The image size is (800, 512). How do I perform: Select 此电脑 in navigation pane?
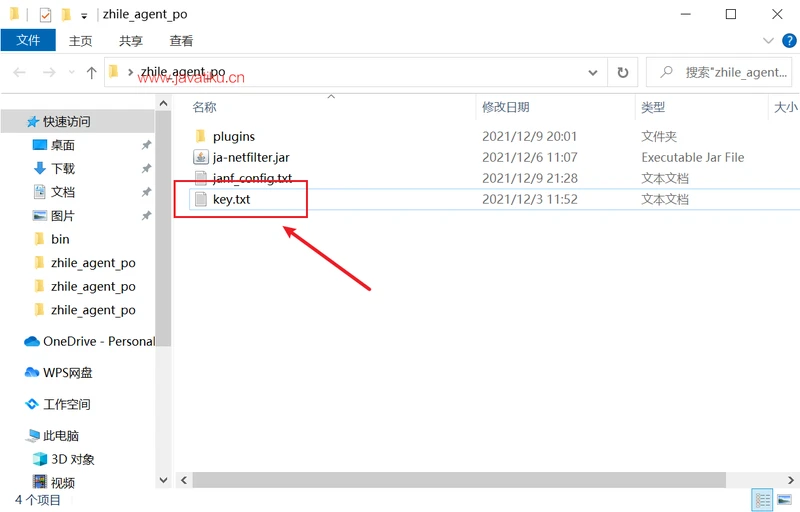click(x=60, y=436)
